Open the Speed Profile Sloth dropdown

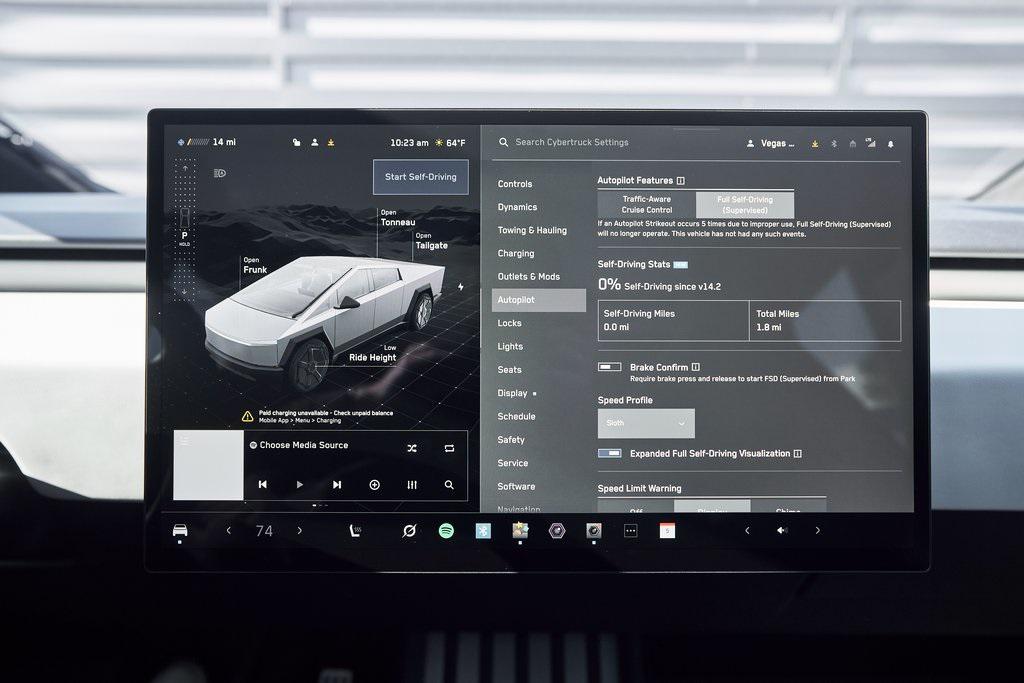coord(646,423)
